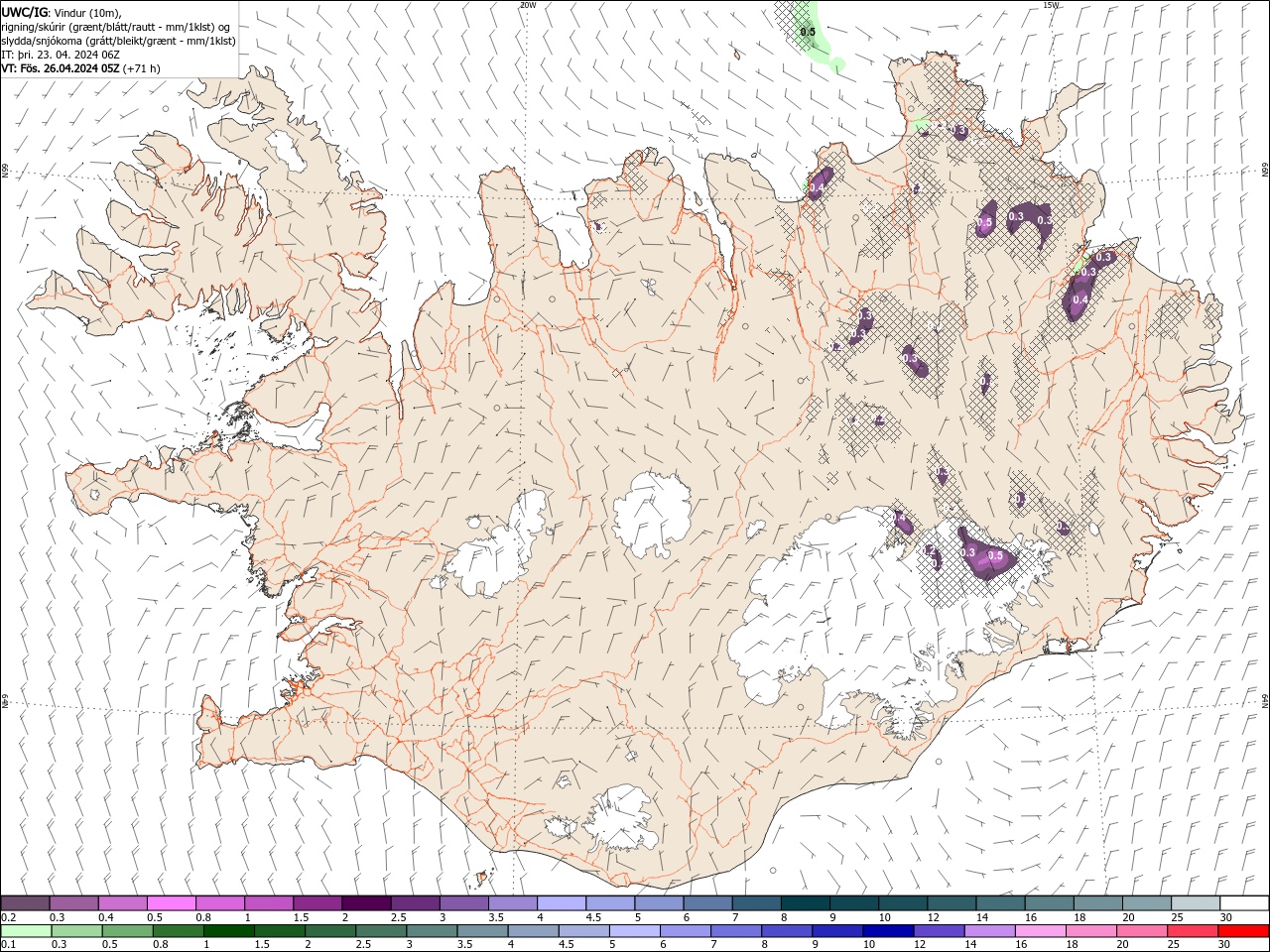Click the pure red 30 swatch in green legend
This screenshot has width=1270, height=952.
point(1243,931)
